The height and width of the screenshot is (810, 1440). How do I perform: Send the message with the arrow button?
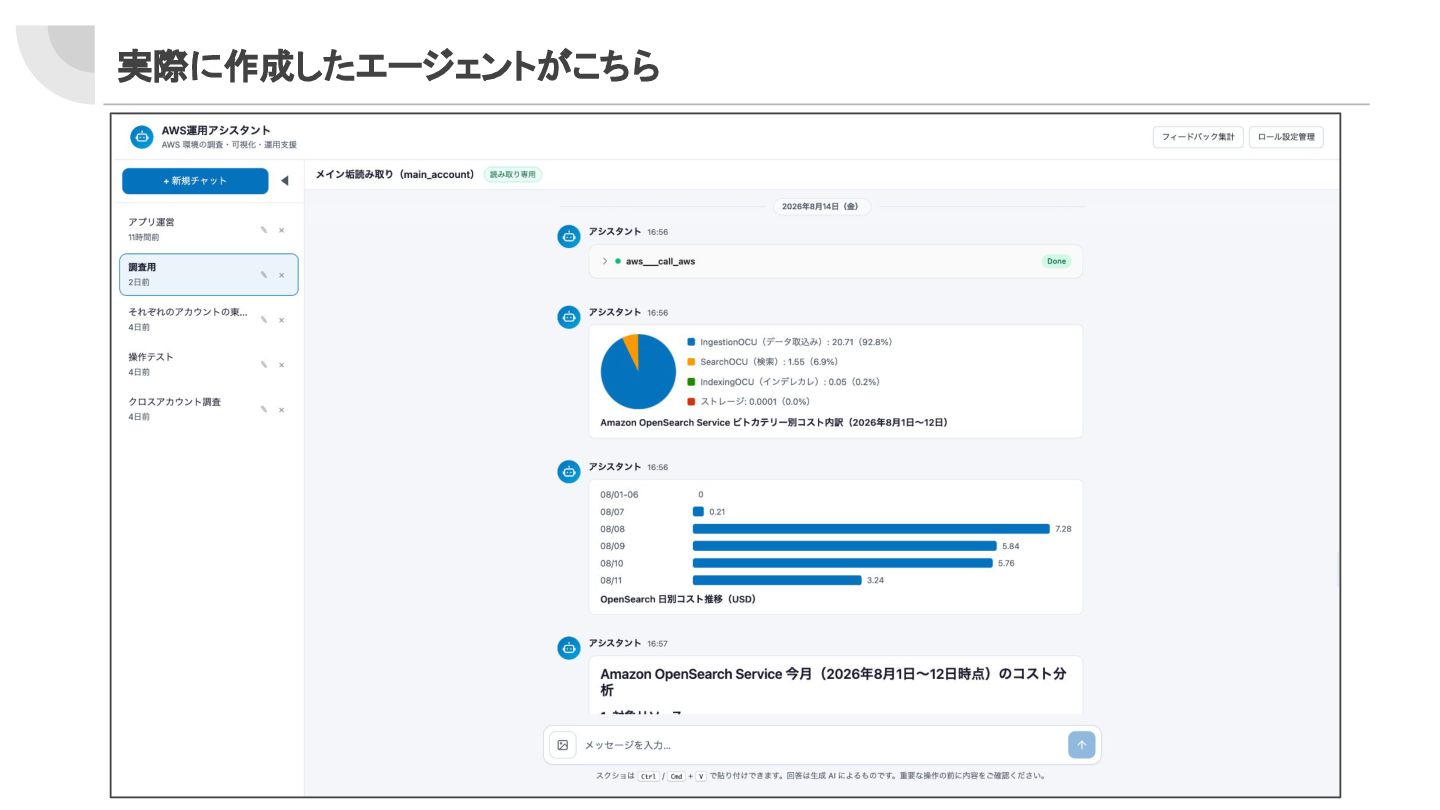pos(1081,745)
